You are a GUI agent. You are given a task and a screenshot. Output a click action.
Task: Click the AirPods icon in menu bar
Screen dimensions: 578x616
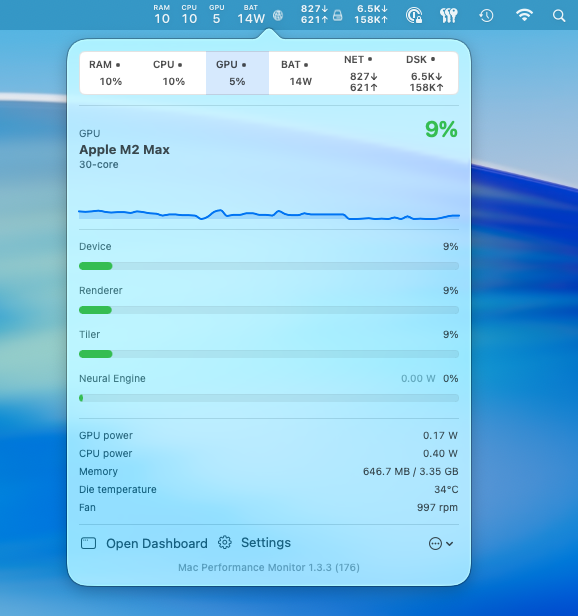point(448,16)
